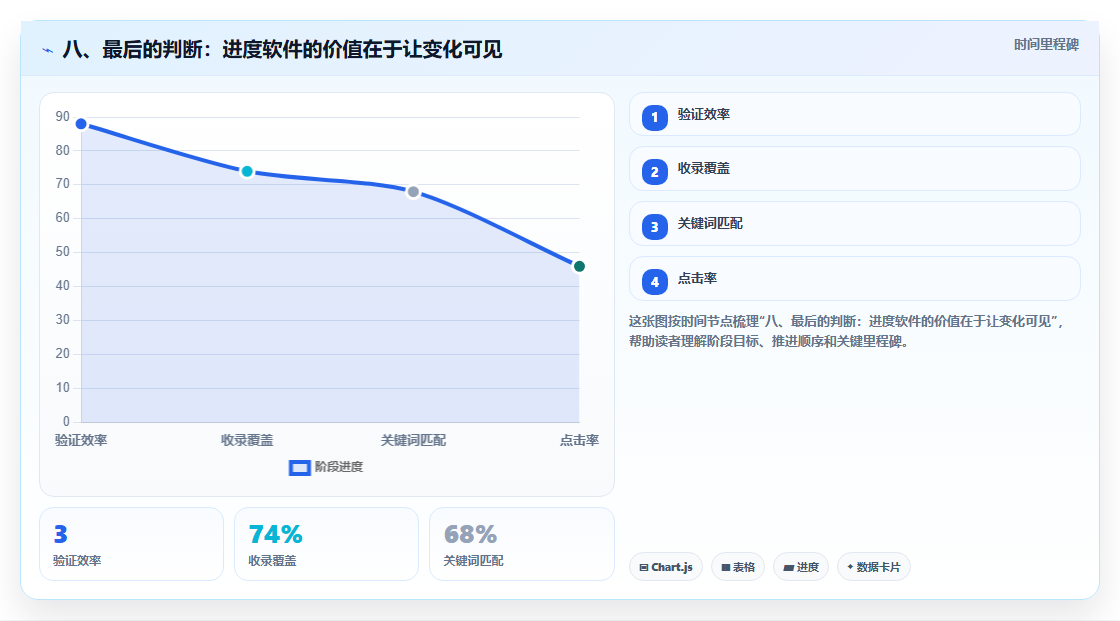Click the section title 八、最后的判断

tap(282, 49)
